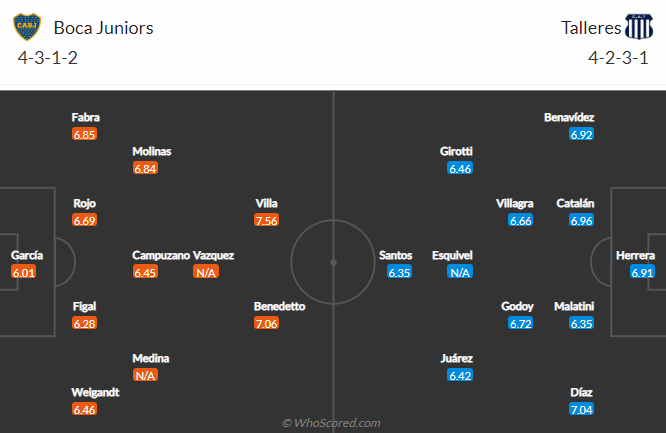Click Vazquez's N/A rating badge
The width and height of the screenshot is (666, 433).
207,272
